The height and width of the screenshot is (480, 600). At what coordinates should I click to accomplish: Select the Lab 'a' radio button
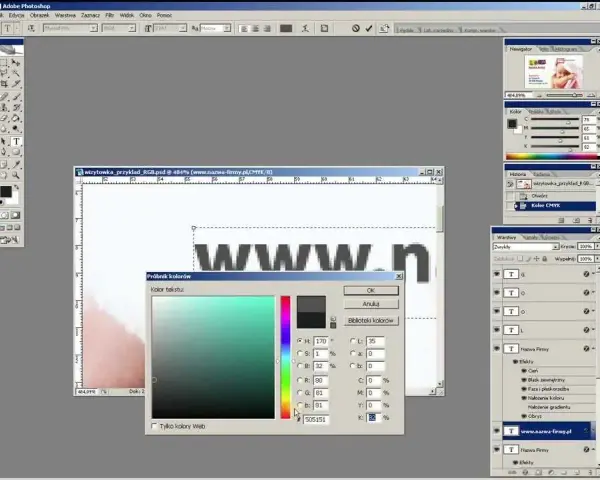(353, 353)
